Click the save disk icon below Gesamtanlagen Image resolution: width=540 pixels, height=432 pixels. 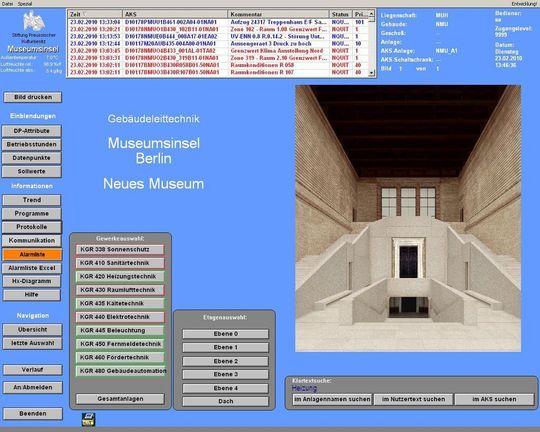pyautogui.click(x=89, y=419)
